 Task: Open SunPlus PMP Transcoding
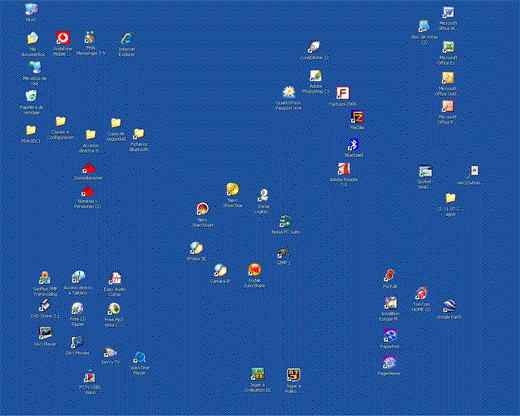45,278
